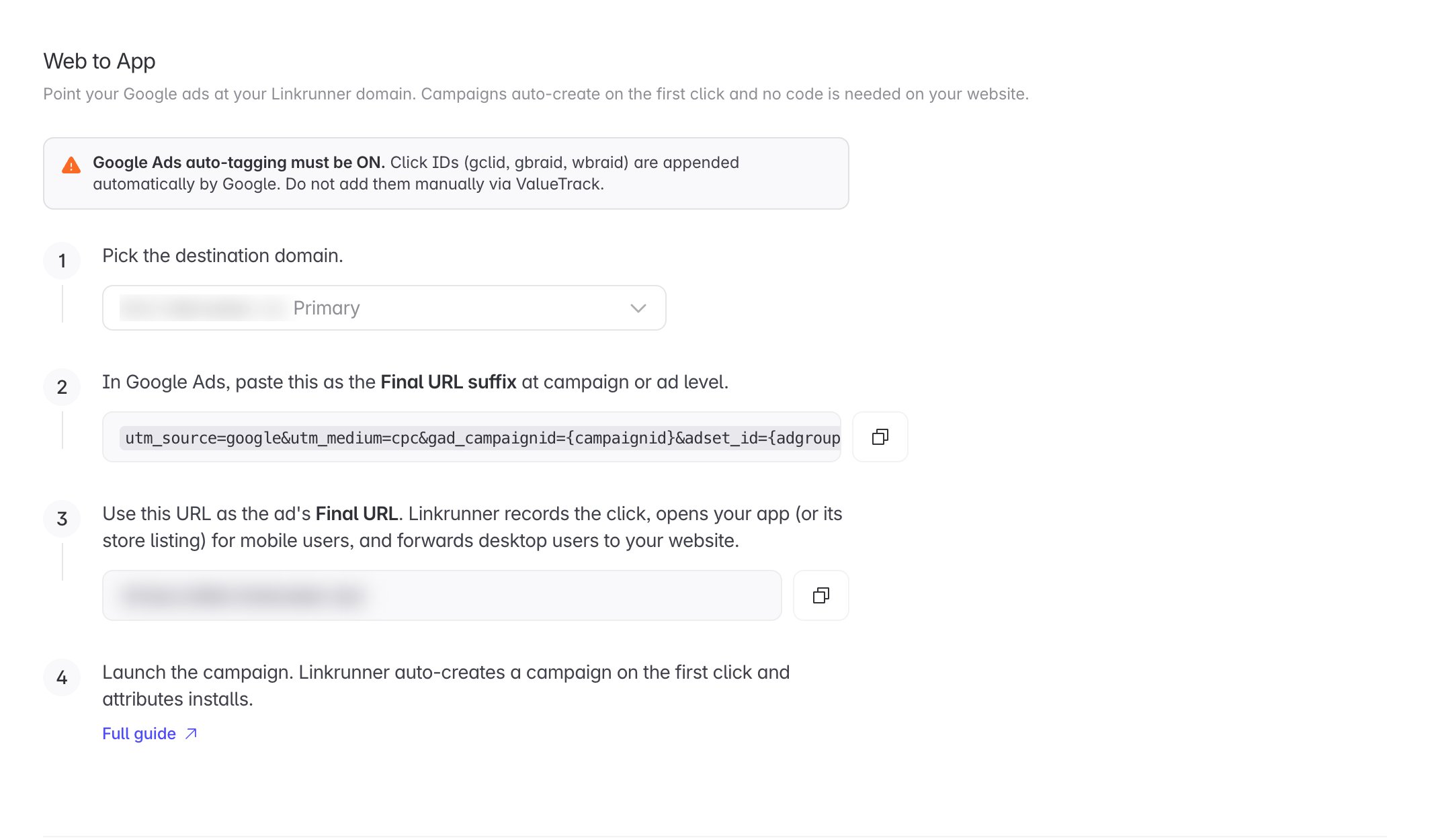Click the utm_source suffix code field
This screenshot has width=1430, height=840.
point(471,437)
